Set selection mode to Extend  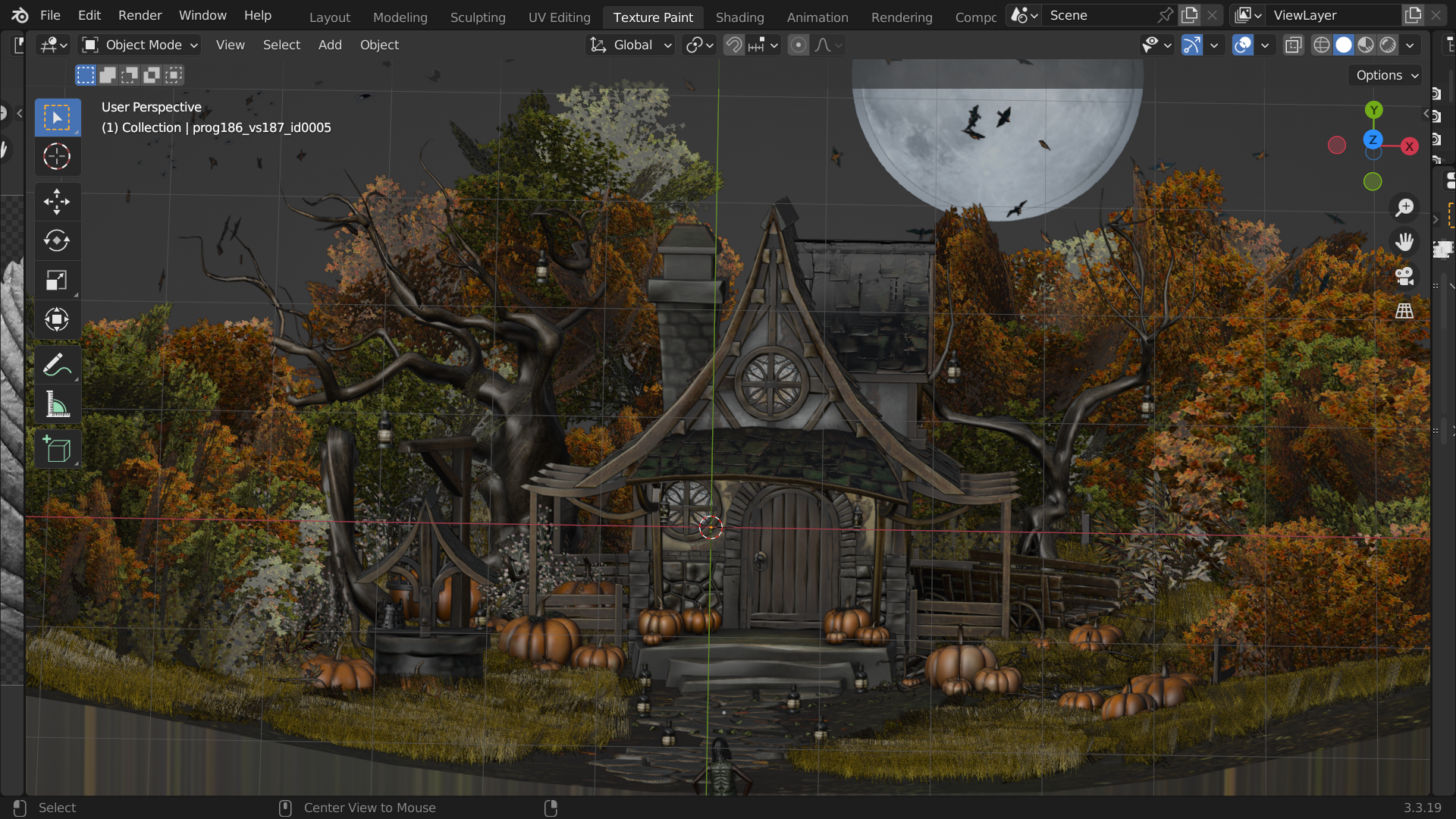108,75
